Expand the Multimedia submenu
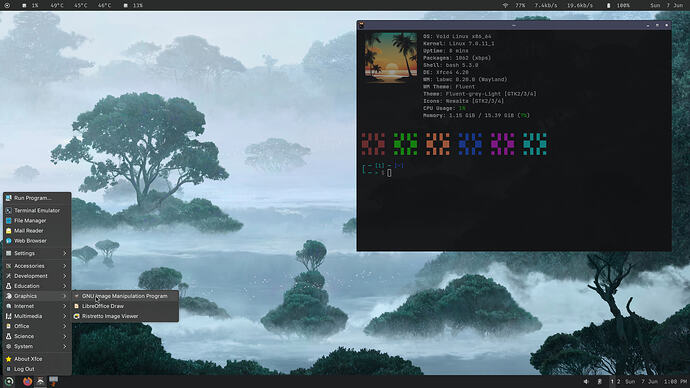 [x=37, y=316]
